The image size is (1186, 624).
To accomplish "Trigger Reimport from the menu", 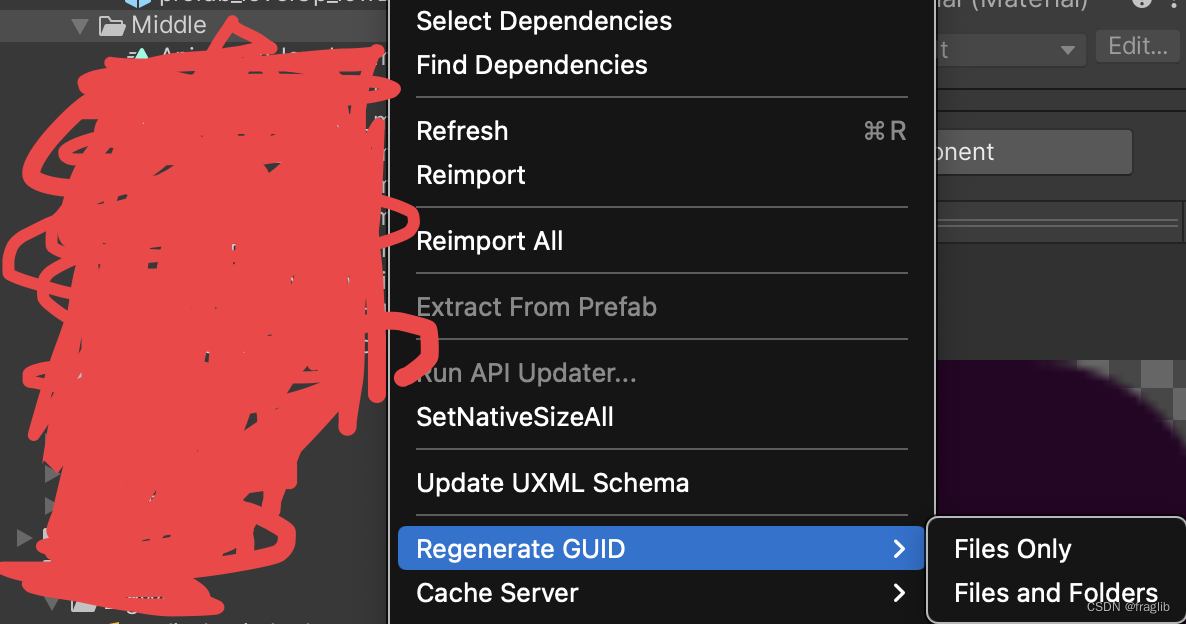I will (470, 174).
